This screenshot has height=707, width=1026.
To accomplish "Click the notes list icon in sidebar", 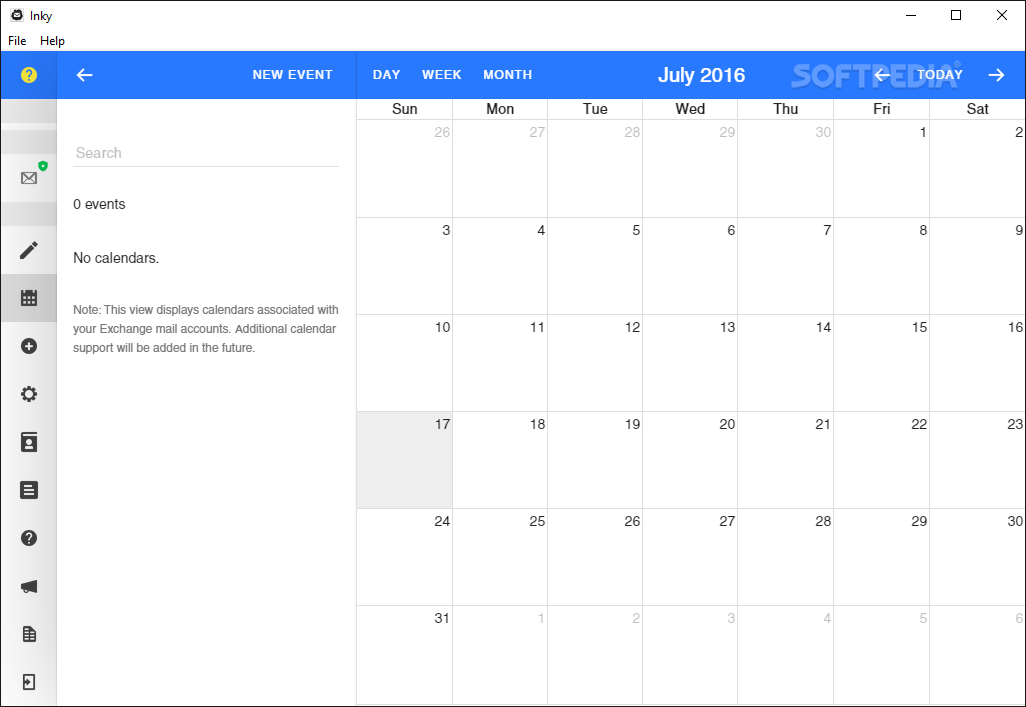I will [29, 490].
